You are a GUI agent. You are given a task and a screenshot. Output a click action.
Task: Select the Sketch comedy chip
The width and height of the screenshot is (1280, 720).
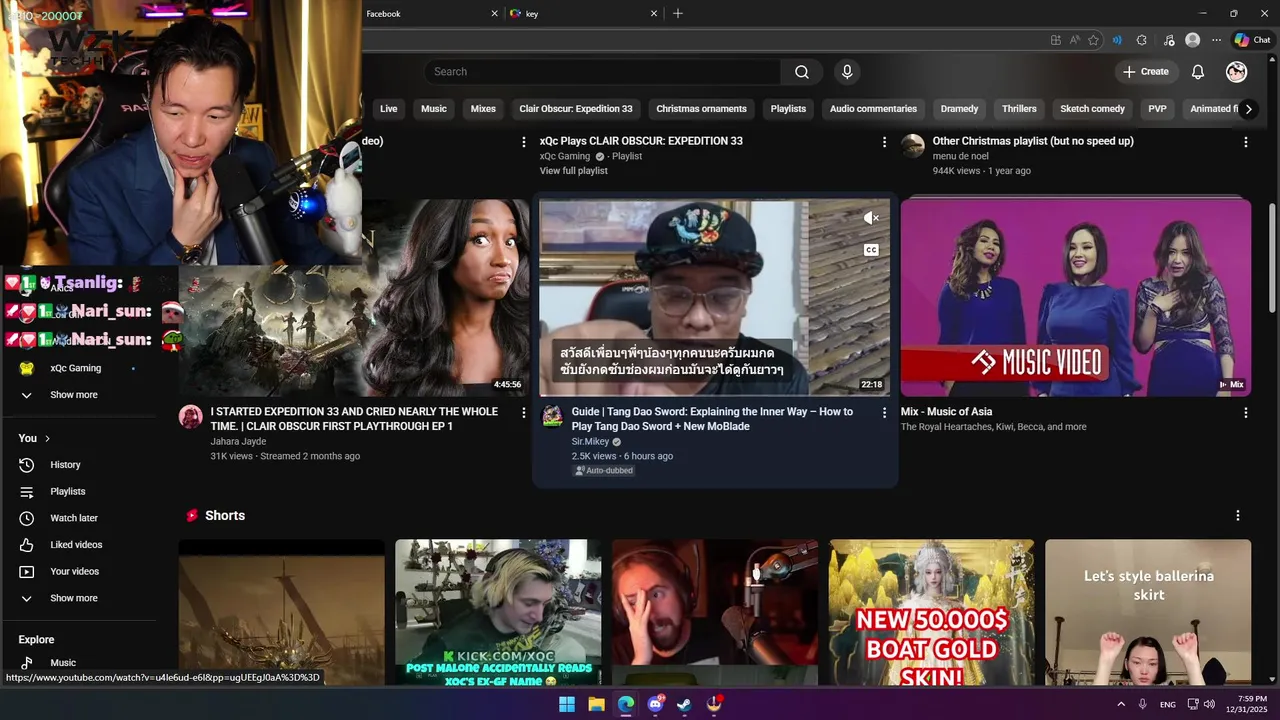(x=1092, y=109)
